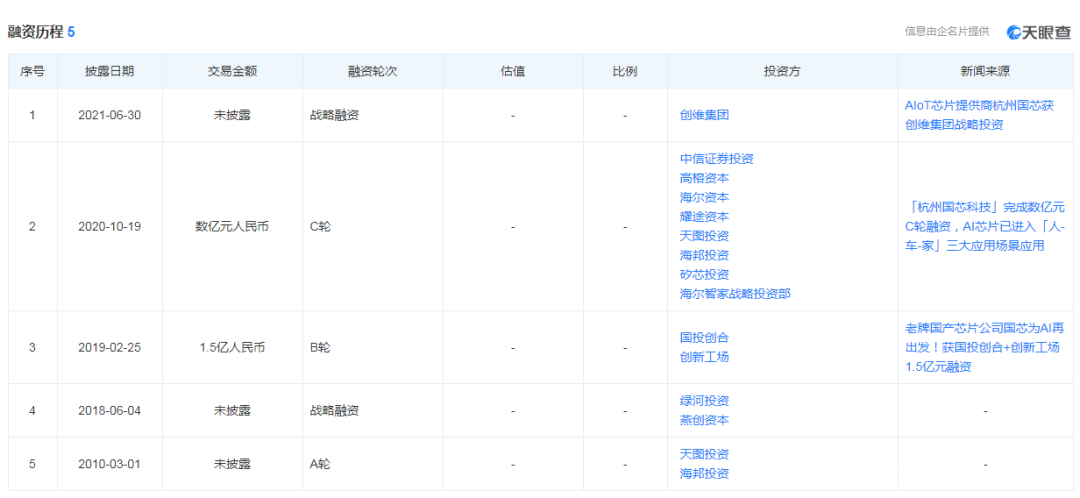Click the 新闻来源 column header
This screenshot has width=1080, height=498.
(986, 71)
